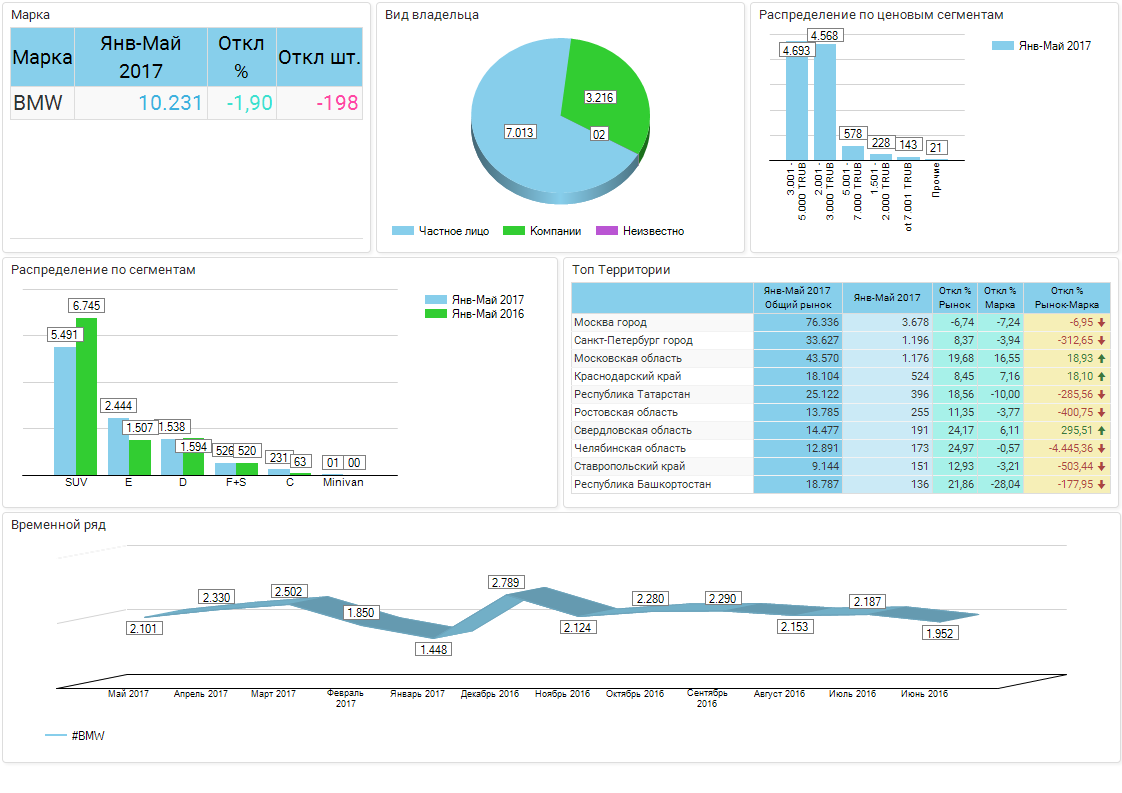Click the green up arrow in Свердловская область row

(1101, 431)
